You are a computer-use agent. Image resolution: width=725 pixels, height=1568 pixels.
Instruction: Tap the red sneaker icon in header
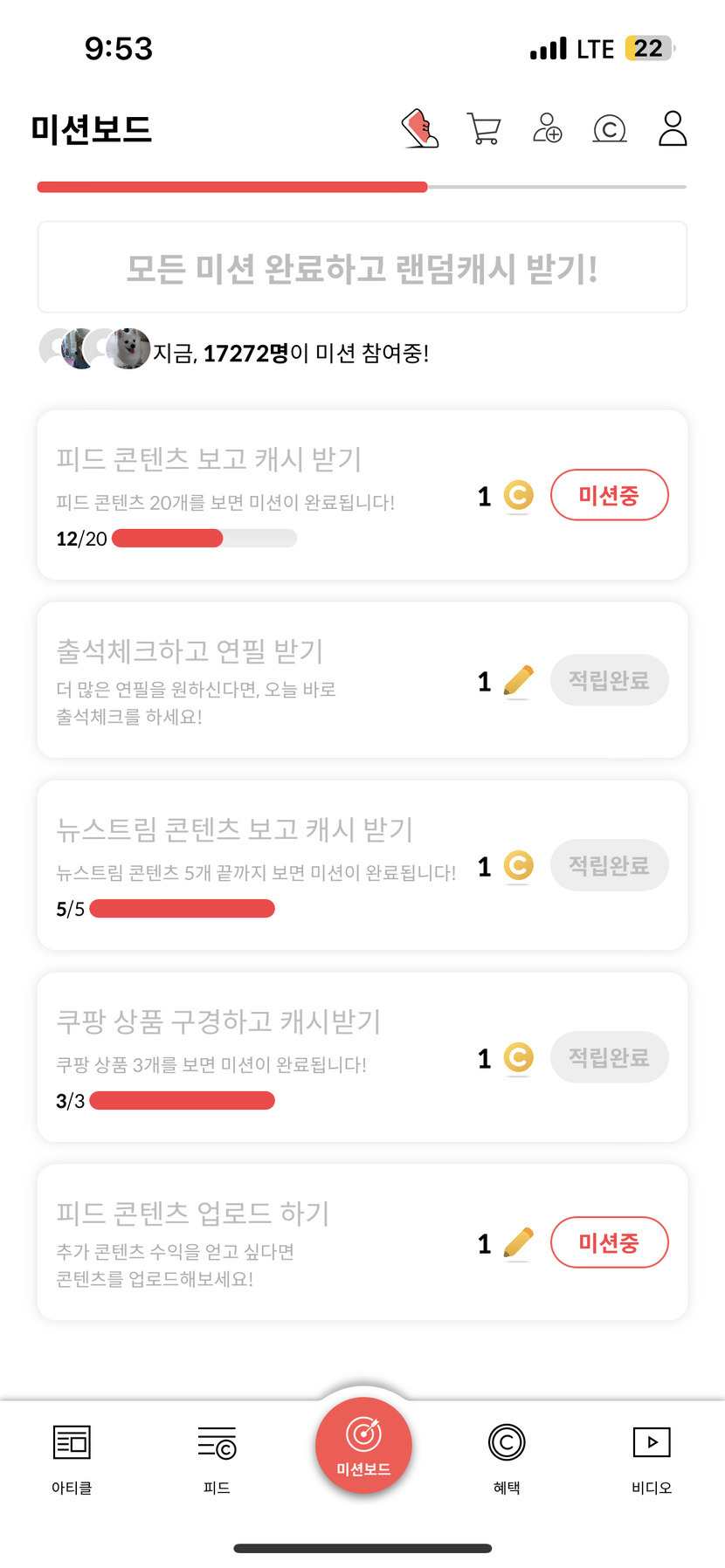(x=420, y=128)
